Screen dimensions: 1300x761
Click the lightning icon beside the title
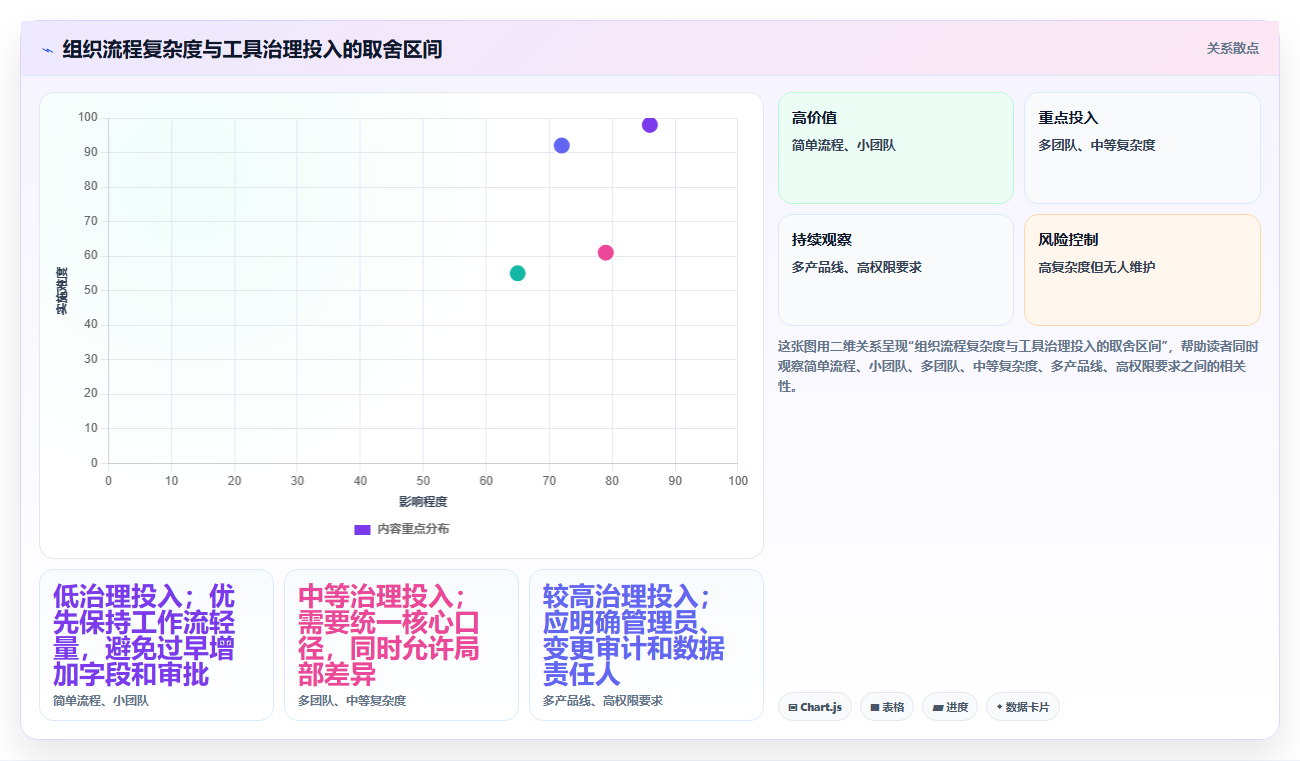click(x=47, y=50)
